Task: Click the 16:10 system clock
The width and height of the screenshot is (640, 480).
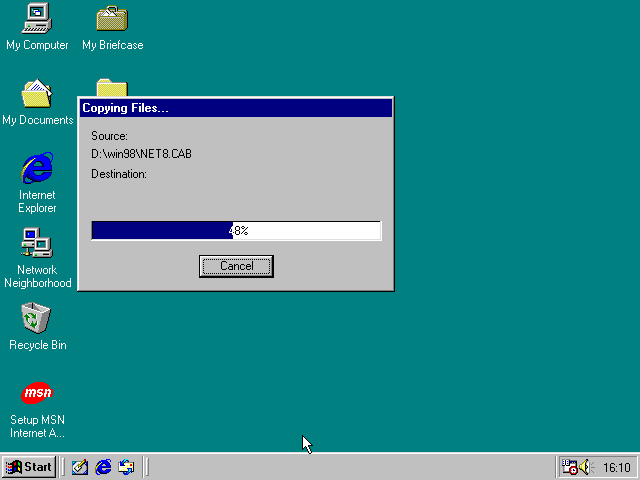Action: coord(617,467)
